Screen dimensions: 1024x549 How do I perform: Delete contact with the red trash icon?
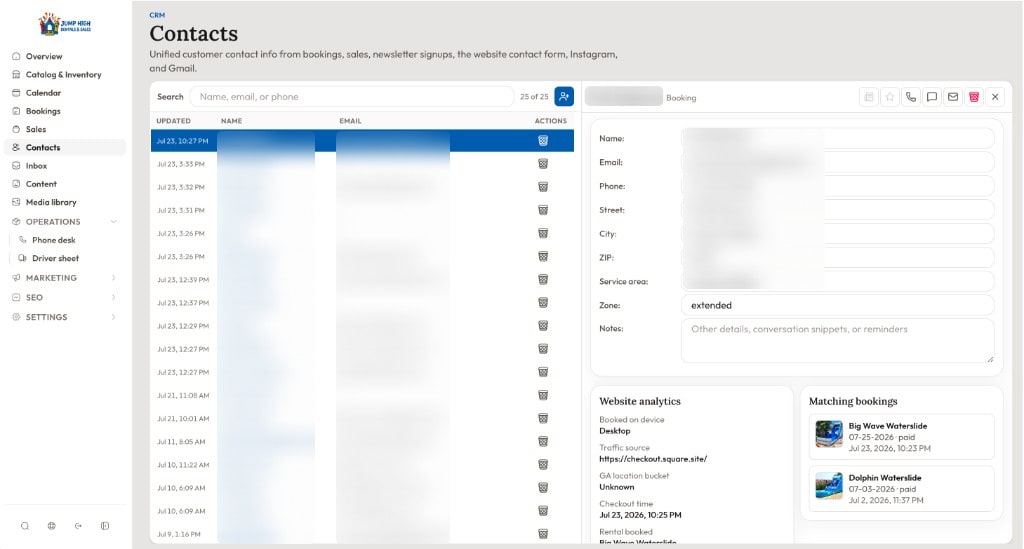point(974,97)
